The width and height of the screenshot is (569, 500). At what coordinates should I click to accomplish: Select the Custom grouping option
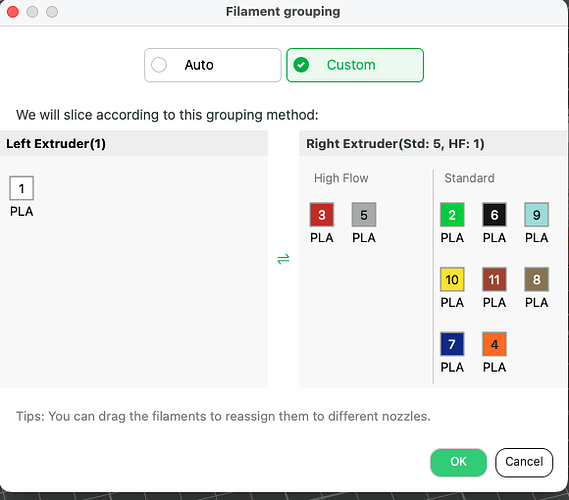click(x=355, y=65)
